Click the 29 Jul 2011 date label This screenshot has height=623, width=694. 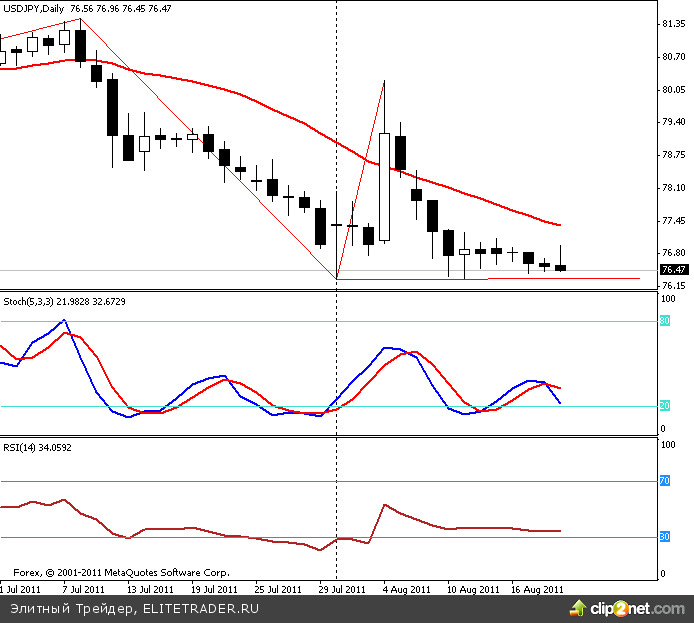[x=340, y=589]
